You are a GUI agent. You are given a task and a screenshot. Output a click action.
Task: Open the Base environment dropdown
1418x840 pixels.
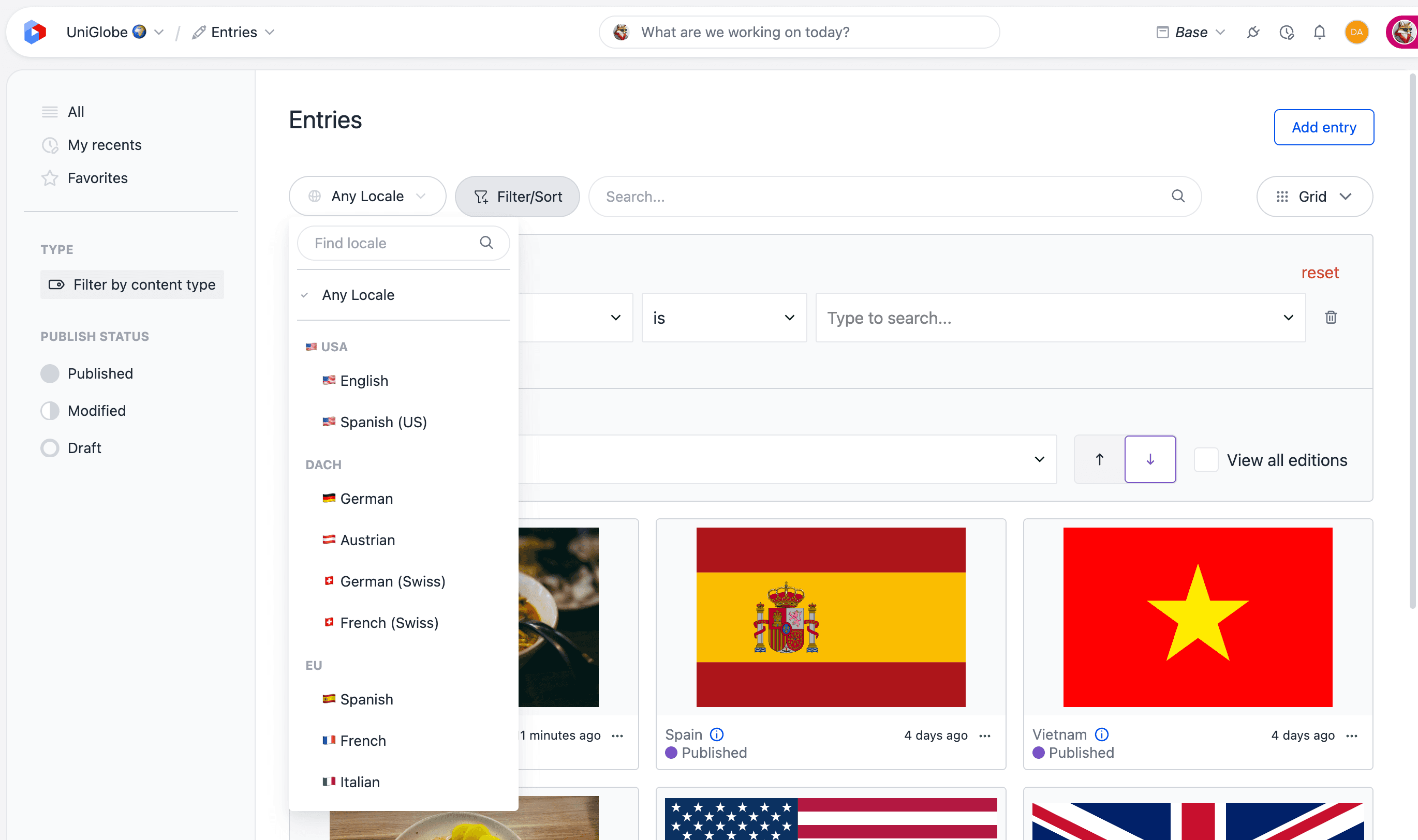[x=1190, y=32]
